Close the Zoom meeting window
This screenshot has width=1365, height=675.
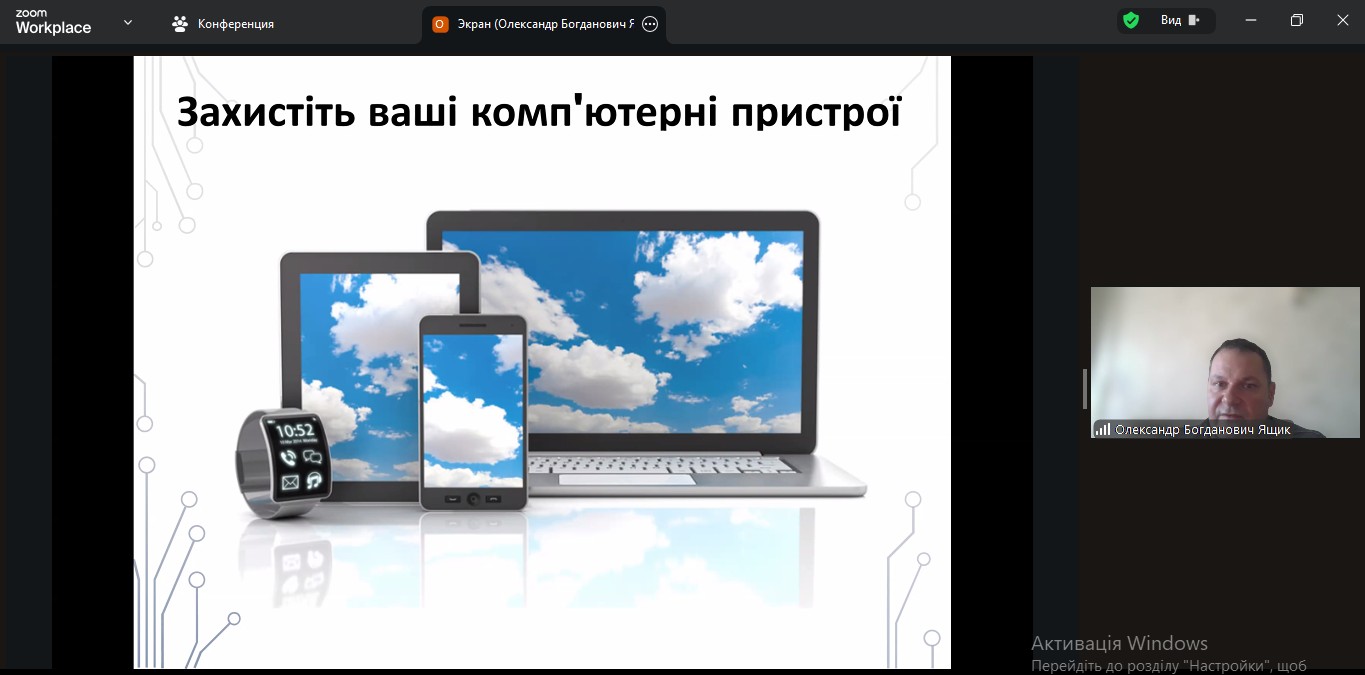coord(1343,20)
